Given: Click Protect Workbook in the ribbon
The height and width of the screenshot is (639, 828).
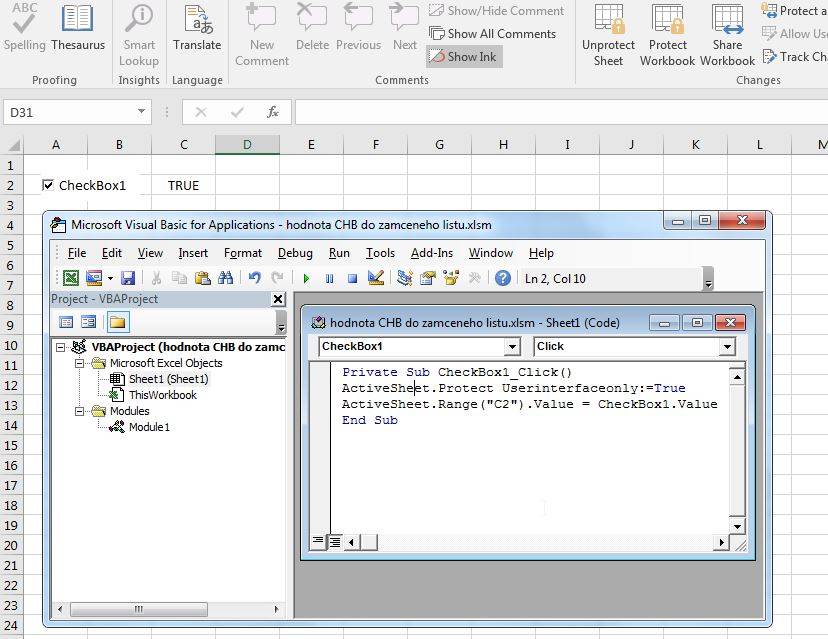Looking at the screenshot, I should click(667, 34).
